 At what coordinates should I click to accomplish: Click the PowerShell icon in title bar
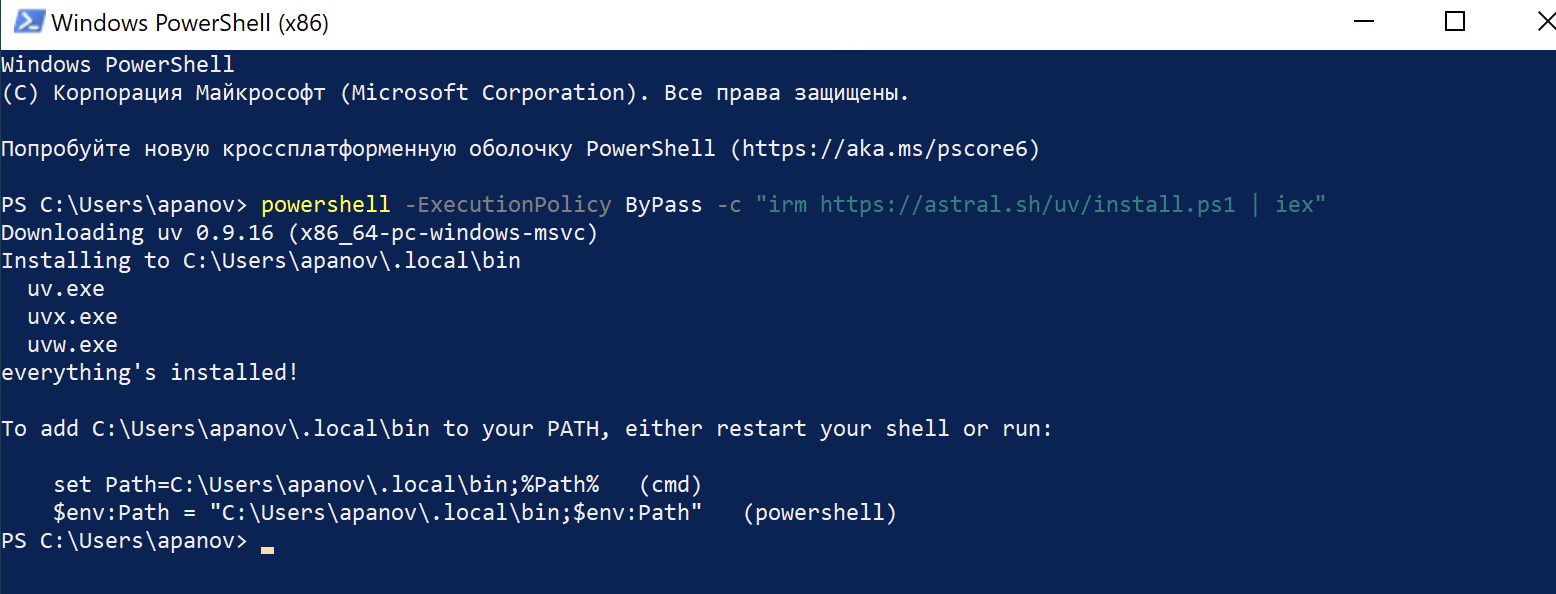click(x=26, y=22)
